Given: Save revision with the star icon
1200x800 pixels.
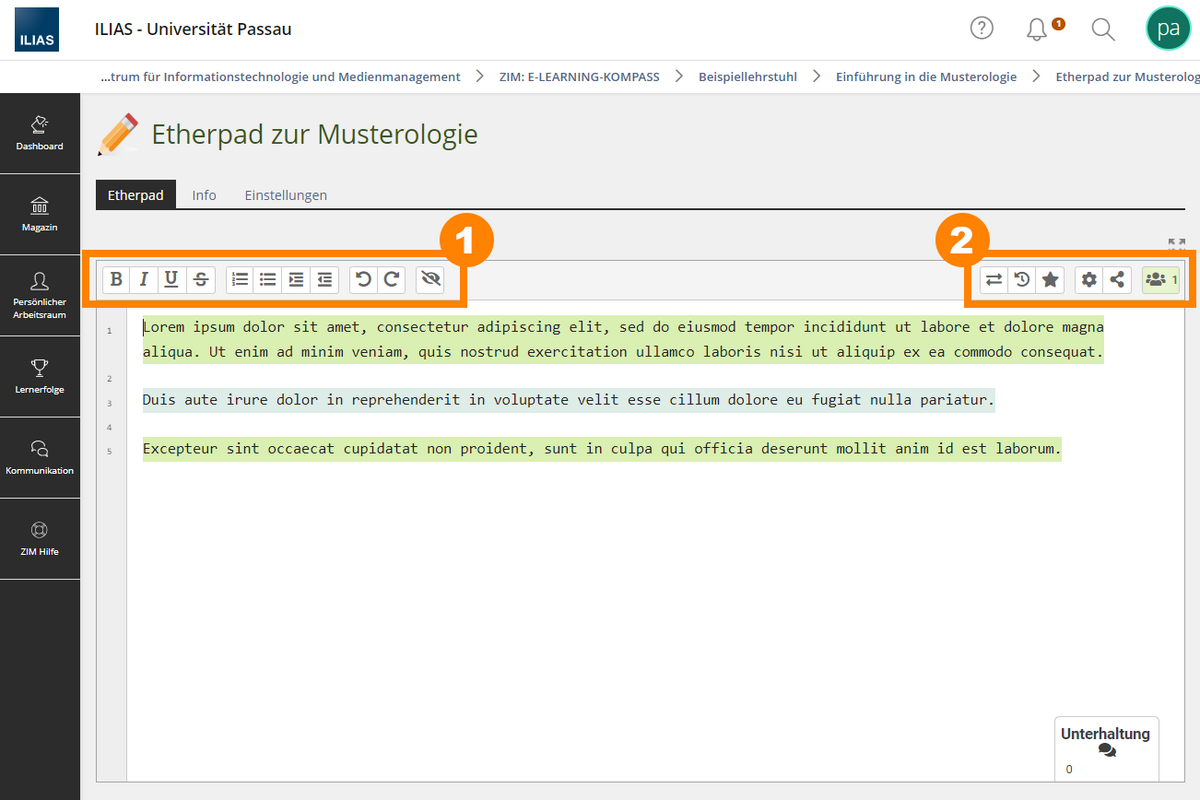Looking at the screenshot, I should pos(1050,280).
